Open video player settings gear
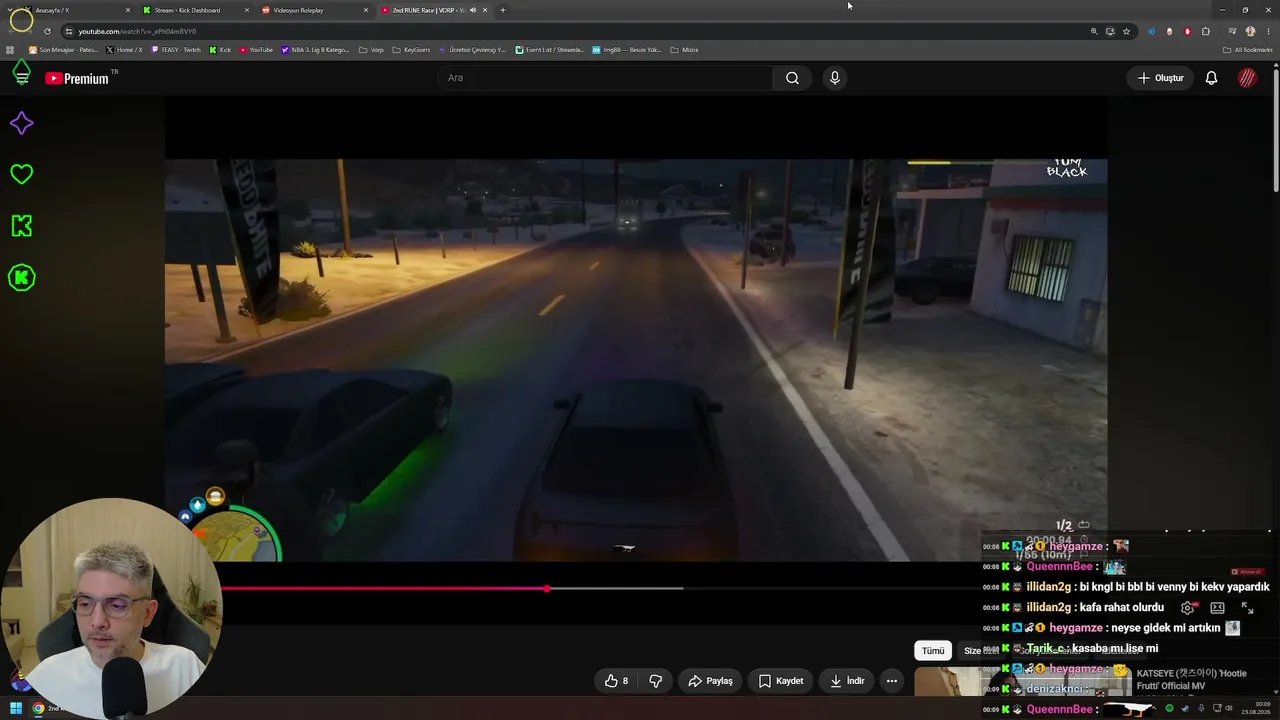This screenshot has height=720, width=1280. click(1187, 608)
